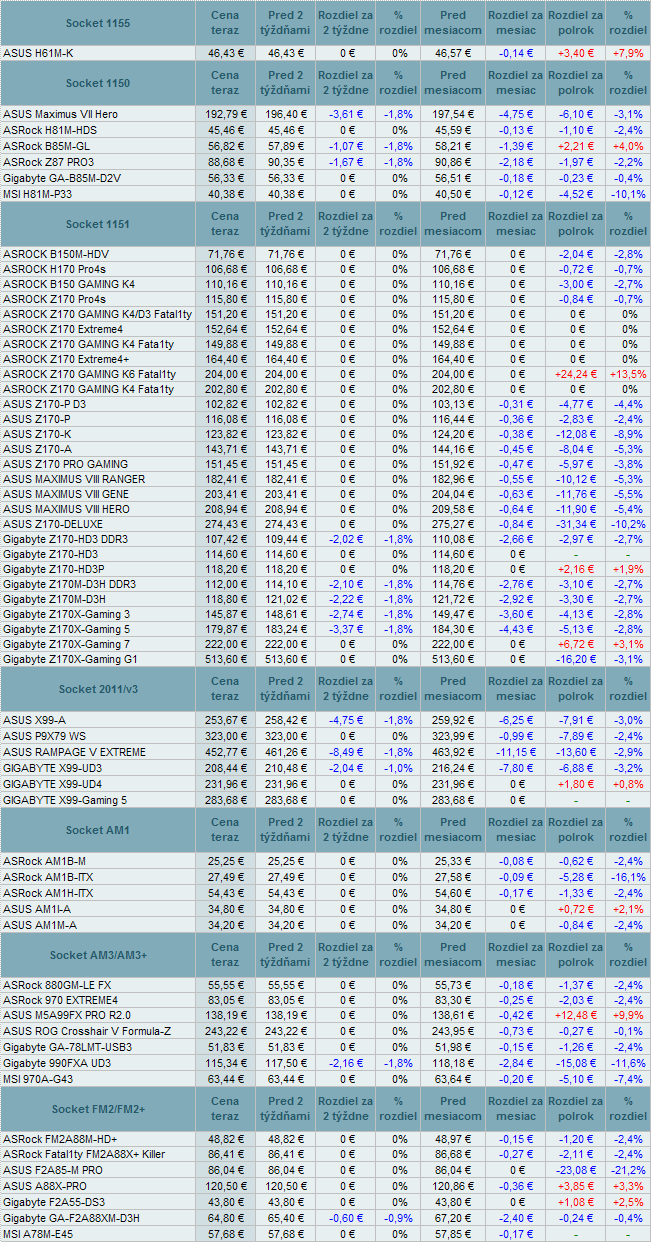Select ASRock Z87 PRO3 product name

(x=48, y=161)
